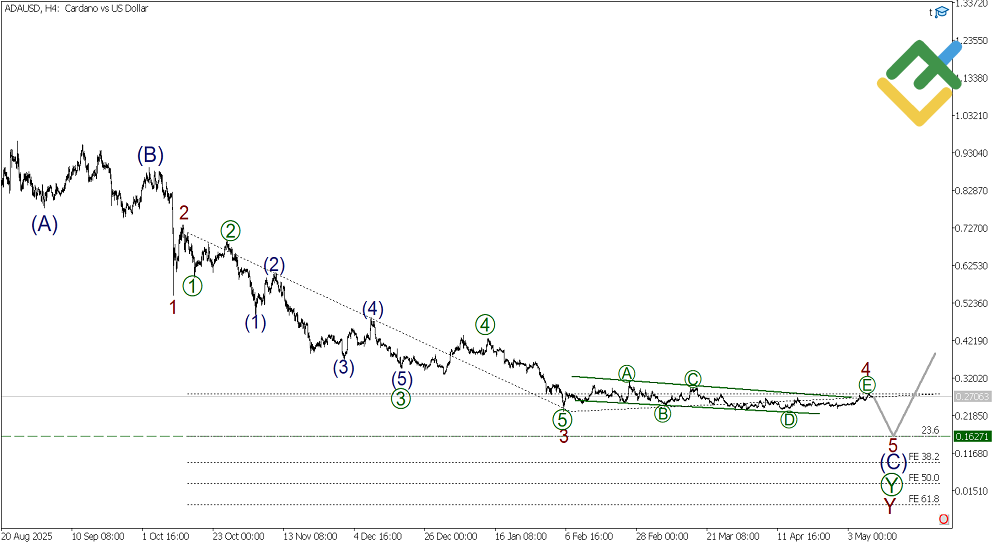Click the red circle indicator icon
This screenshot has height=545, width=1000.
coord(943,520)
